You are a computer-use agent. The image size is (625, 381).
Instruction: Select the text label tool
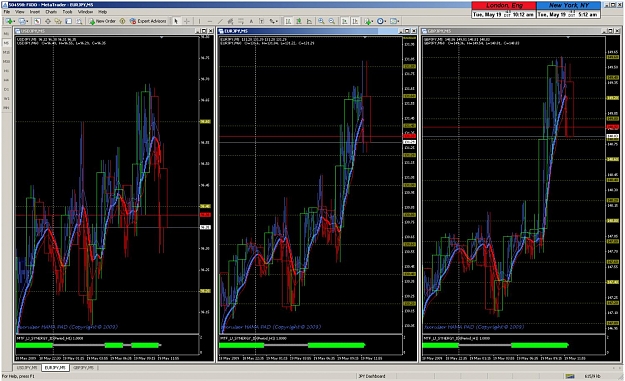click(262, 21)
